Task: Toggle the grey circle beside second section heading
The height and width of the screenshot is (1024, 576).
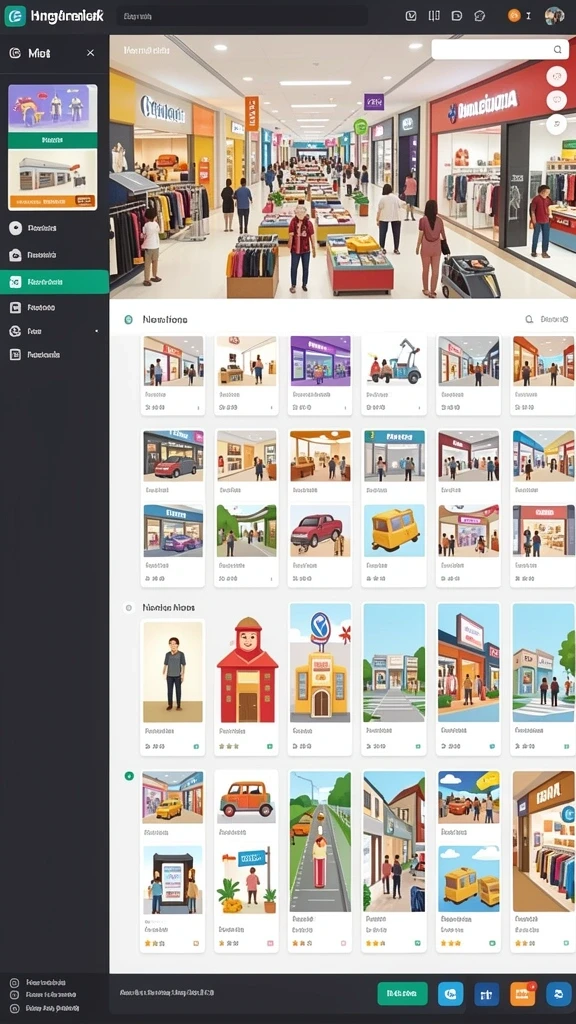Action: tap(129, 607)
